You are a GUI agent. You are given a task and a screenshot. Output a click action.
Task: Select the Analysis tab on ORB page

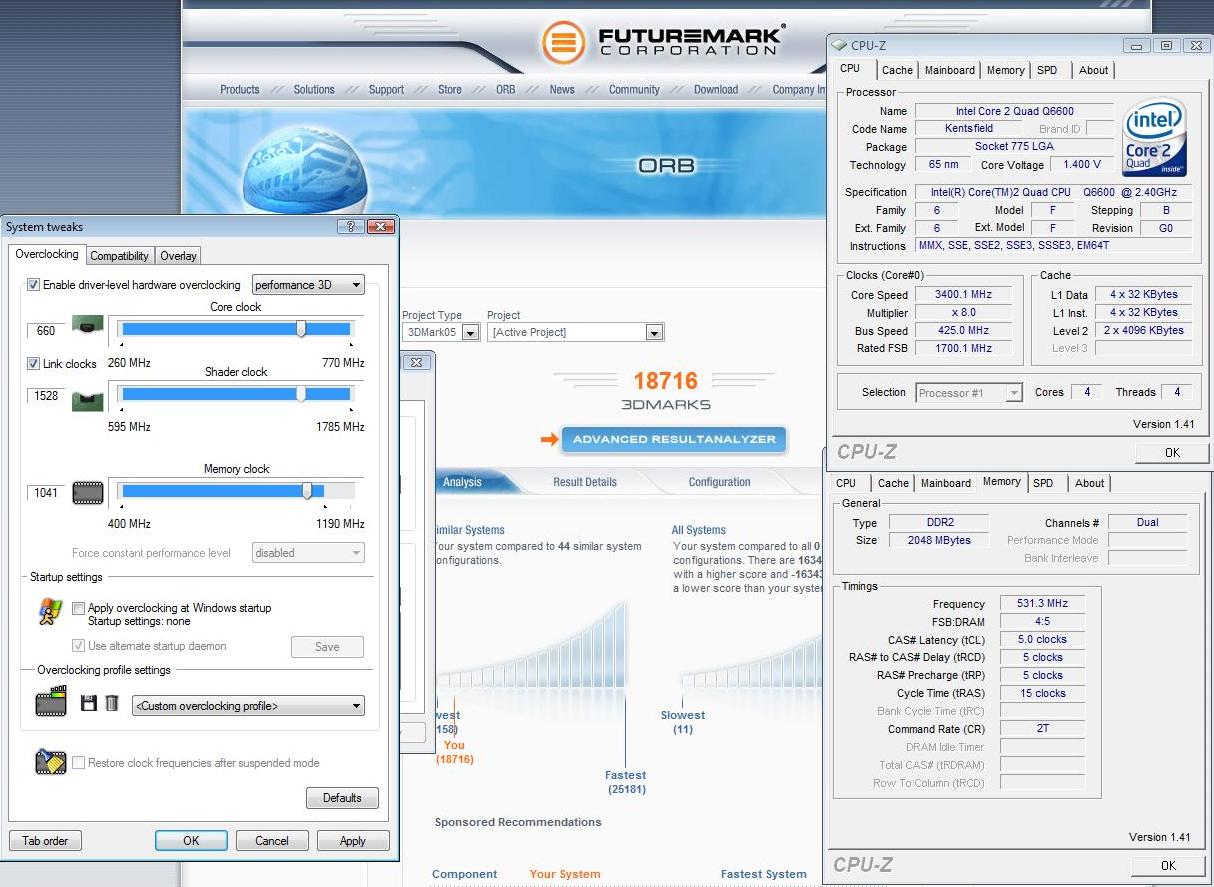click(x=463, y=482)
